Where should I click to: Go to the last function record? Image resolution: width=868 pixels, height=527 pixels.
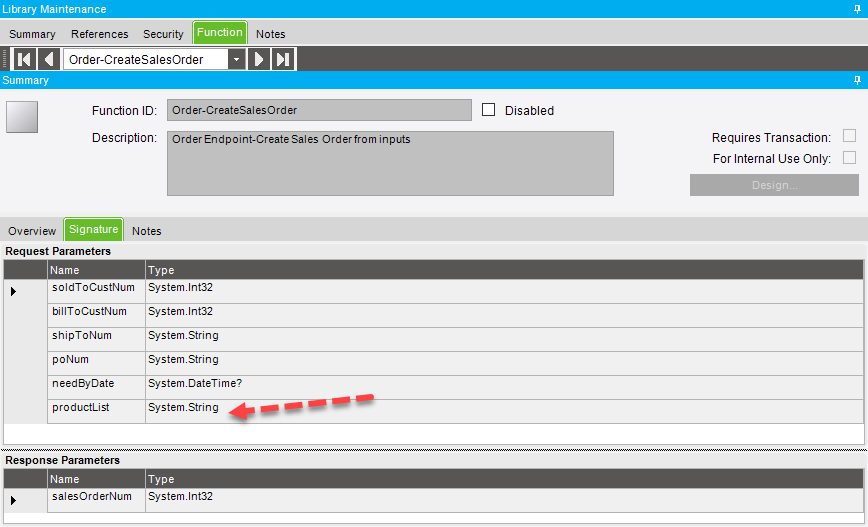point(283,59)
